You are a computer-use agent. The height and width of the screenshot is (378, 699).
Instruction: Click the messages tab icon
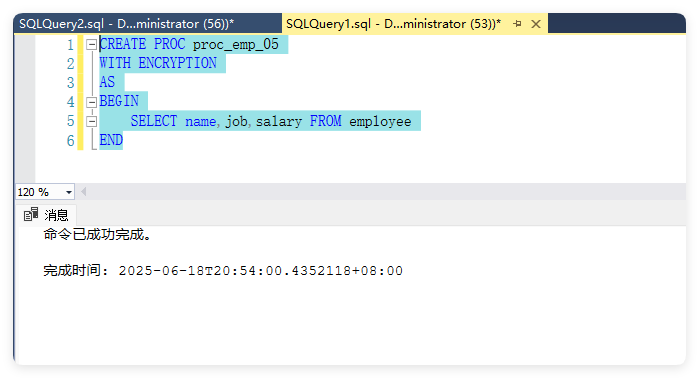pos(31,214)
